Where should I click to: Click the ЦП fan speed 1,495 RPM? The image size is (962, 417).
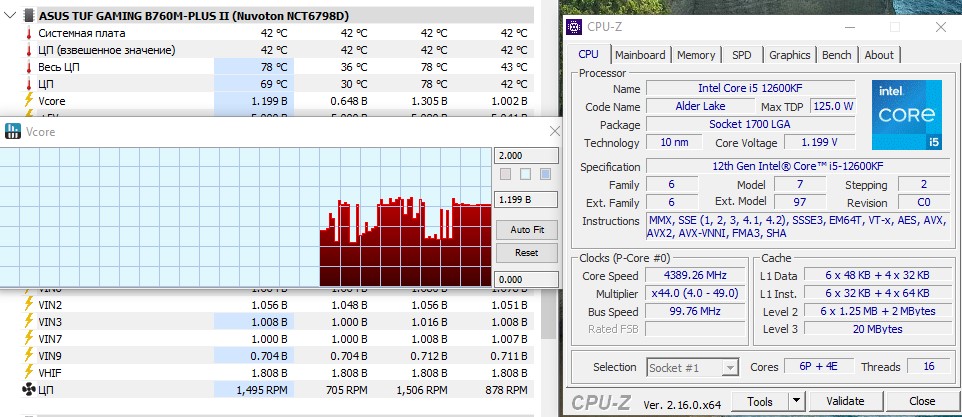point(262,389)
